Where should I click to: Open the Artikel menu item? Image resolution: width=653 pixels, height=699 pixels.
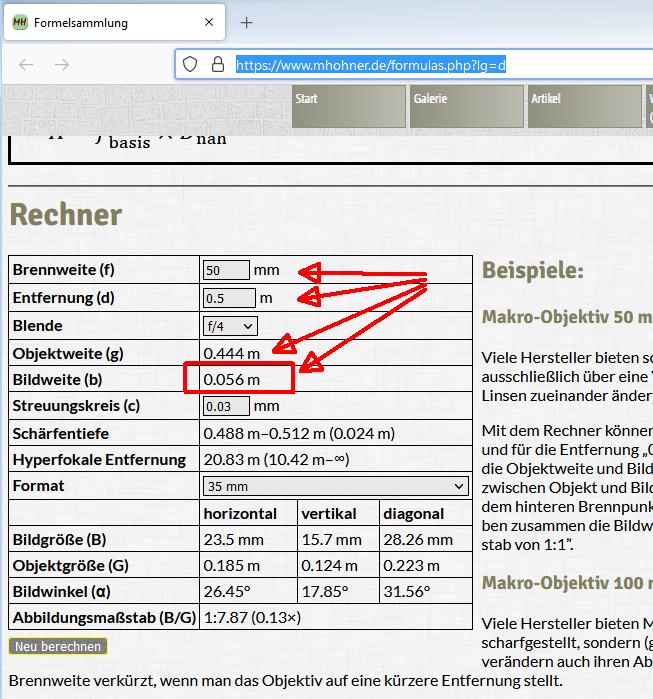tap(584, 106)
